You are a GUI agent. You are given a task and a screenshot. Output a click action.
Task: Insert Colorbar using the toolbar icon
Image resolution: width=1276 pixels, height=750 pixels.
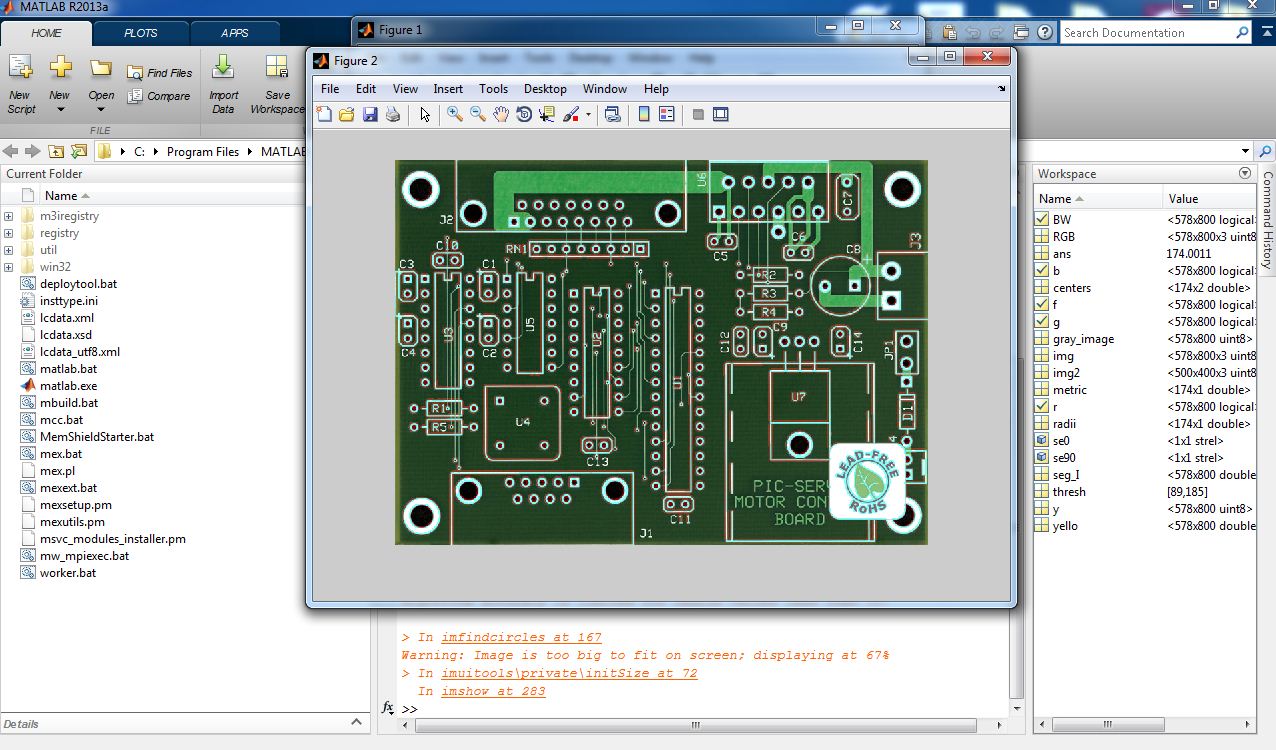[x=644, y=115]
